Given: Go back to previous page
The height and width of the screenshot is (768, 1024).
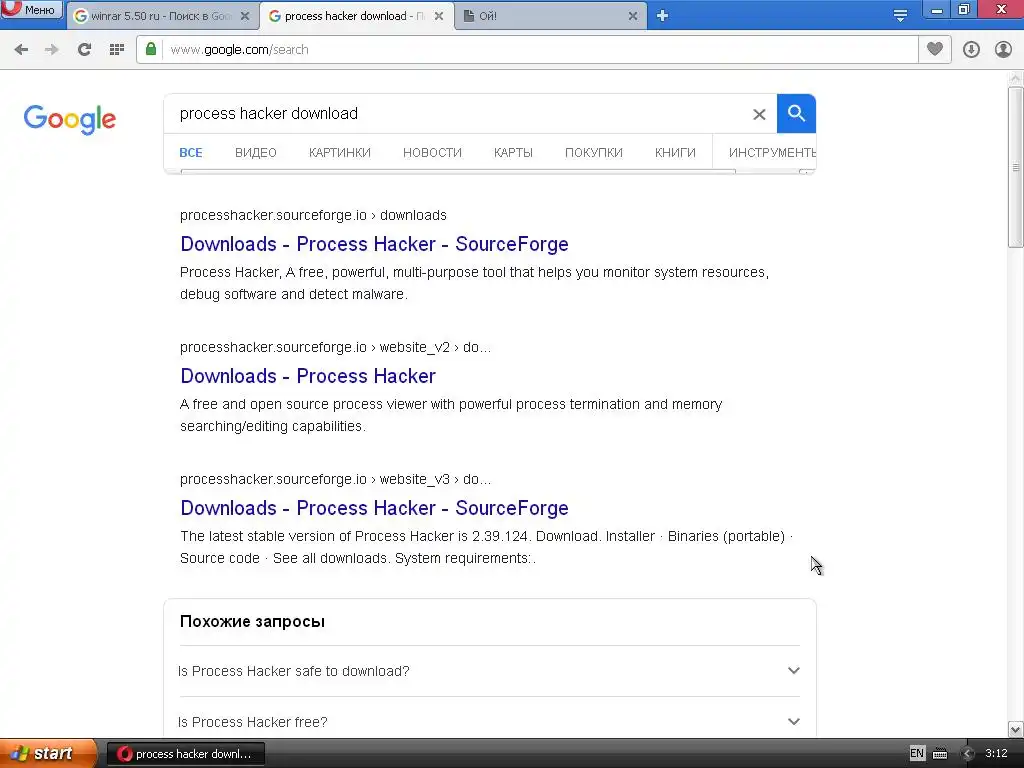Looking at the screenshot, I should pyautogui.click(x=21, y=50).
